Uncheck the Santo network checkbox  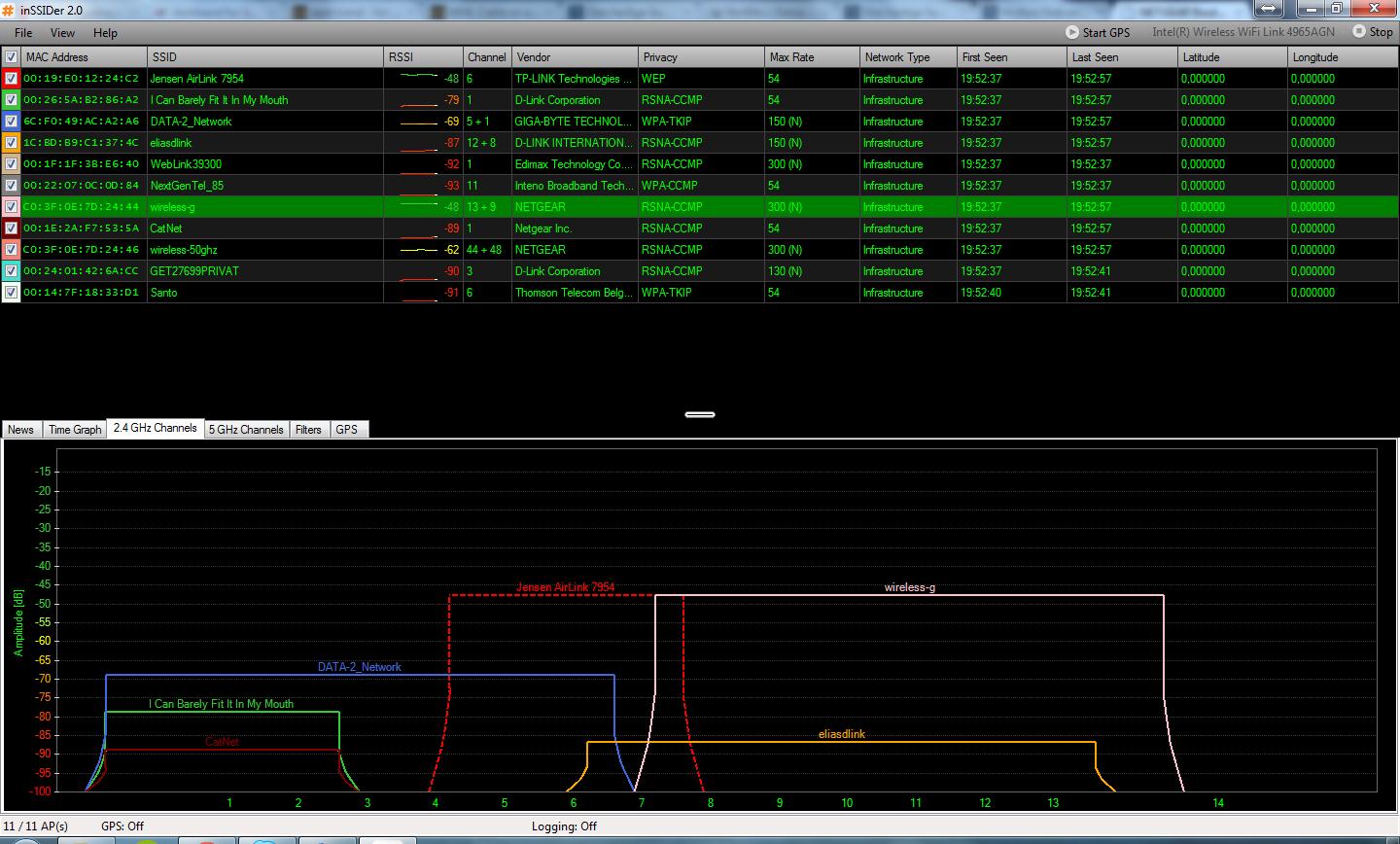tap(11, 293)
